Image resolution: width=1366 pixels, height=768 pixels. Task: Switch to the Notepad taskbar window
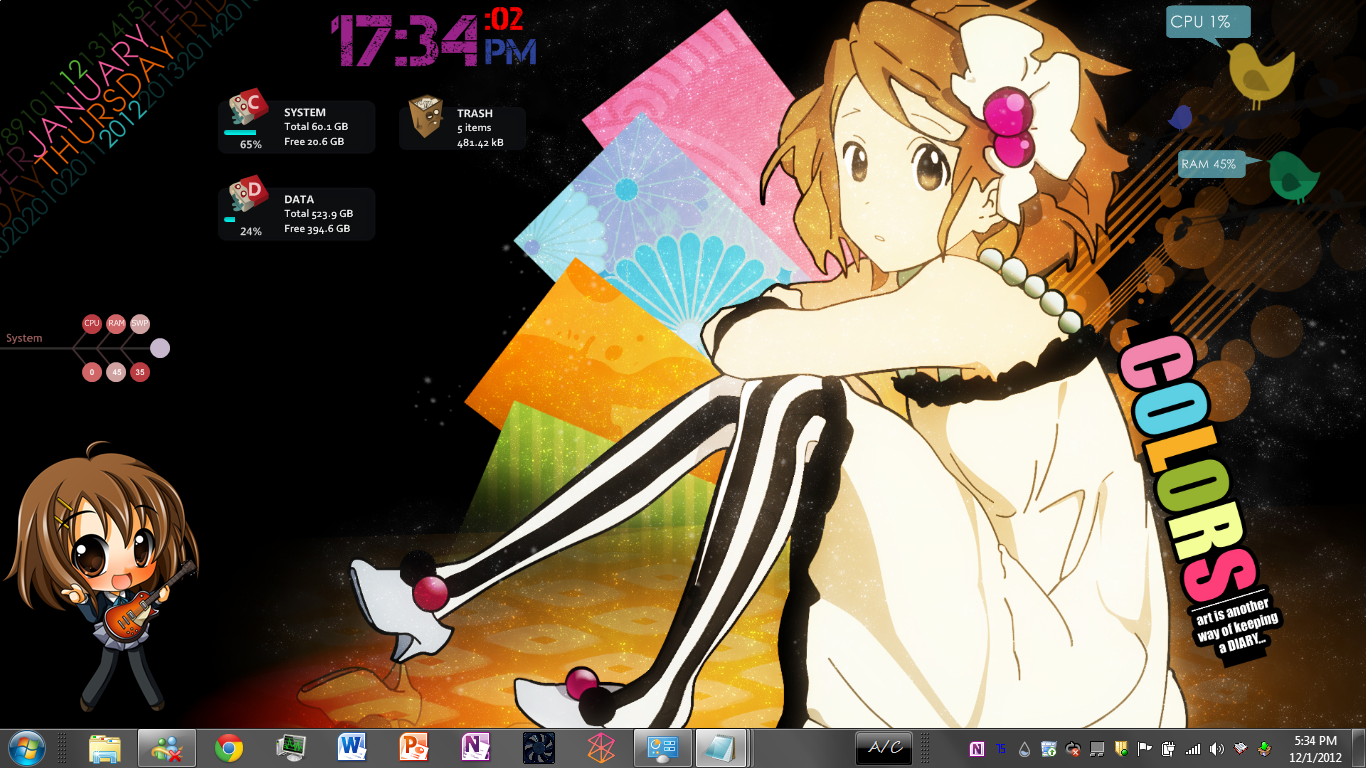point(723,748)
